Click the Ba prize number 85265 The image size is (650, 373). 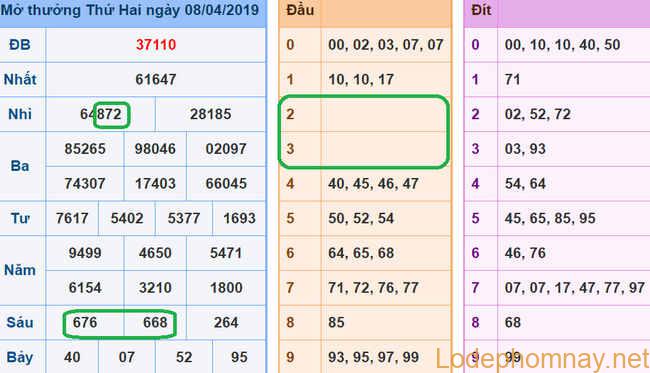85,149
